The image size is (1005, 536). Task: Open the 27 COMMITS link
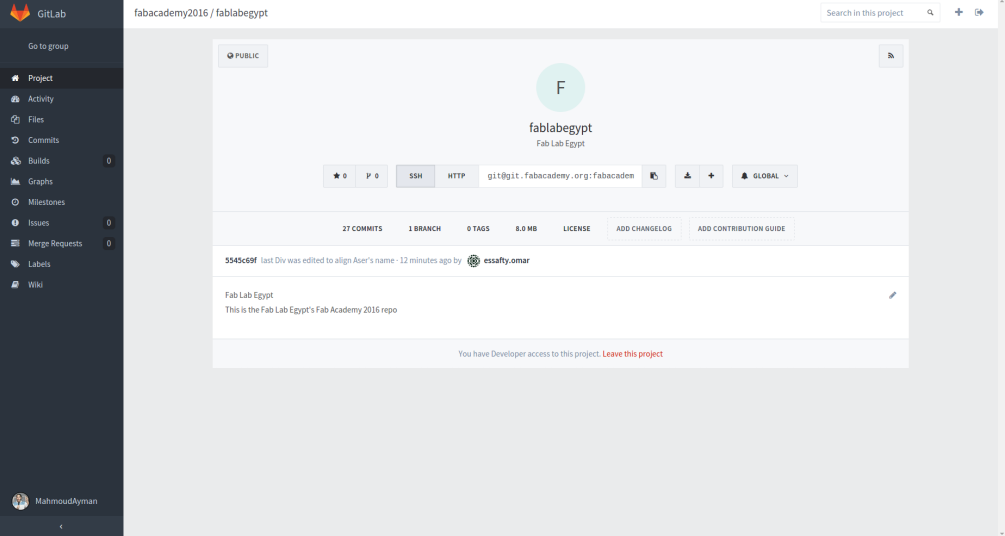362,228
